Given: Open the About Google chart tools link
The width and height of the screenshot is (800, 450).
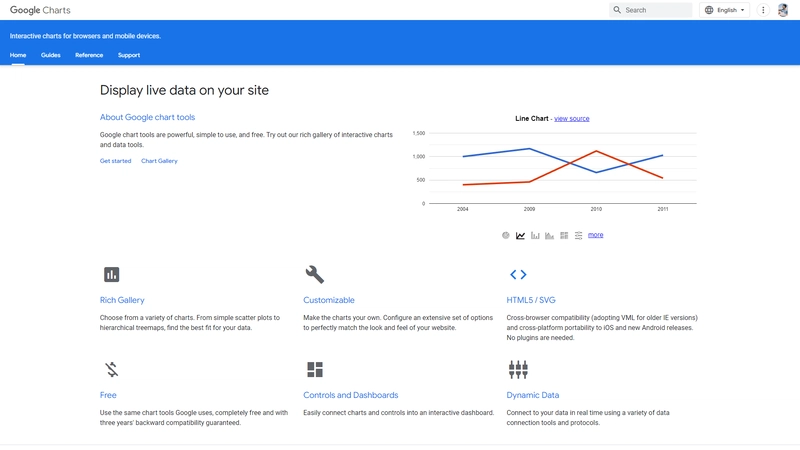Looking at the screenshot, I should [147, 117].
